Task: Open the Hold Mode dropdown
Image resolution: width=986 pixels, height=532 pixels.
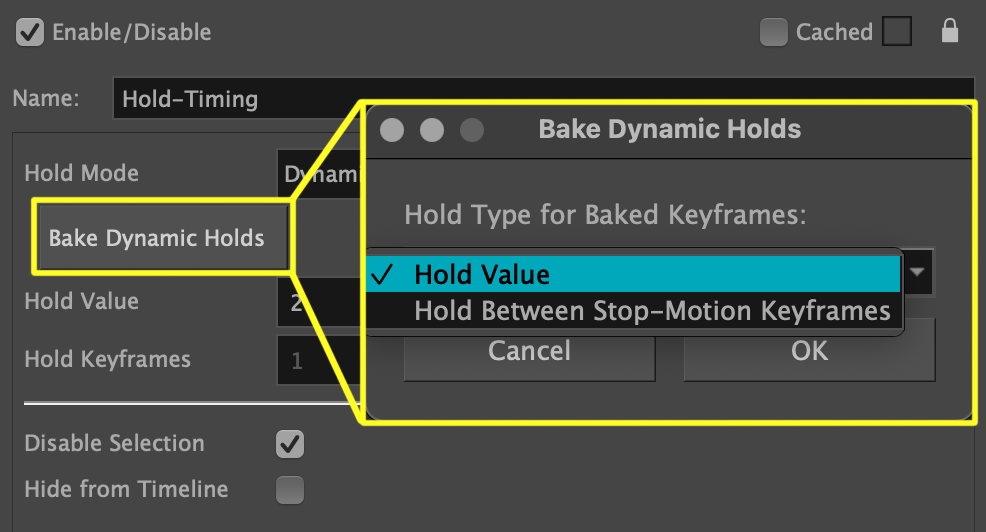Action: point(318,175)
